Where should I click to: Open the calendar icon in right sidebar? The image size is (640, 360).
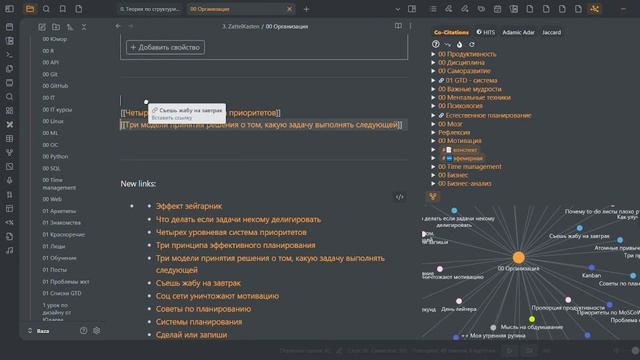[497, 9]
